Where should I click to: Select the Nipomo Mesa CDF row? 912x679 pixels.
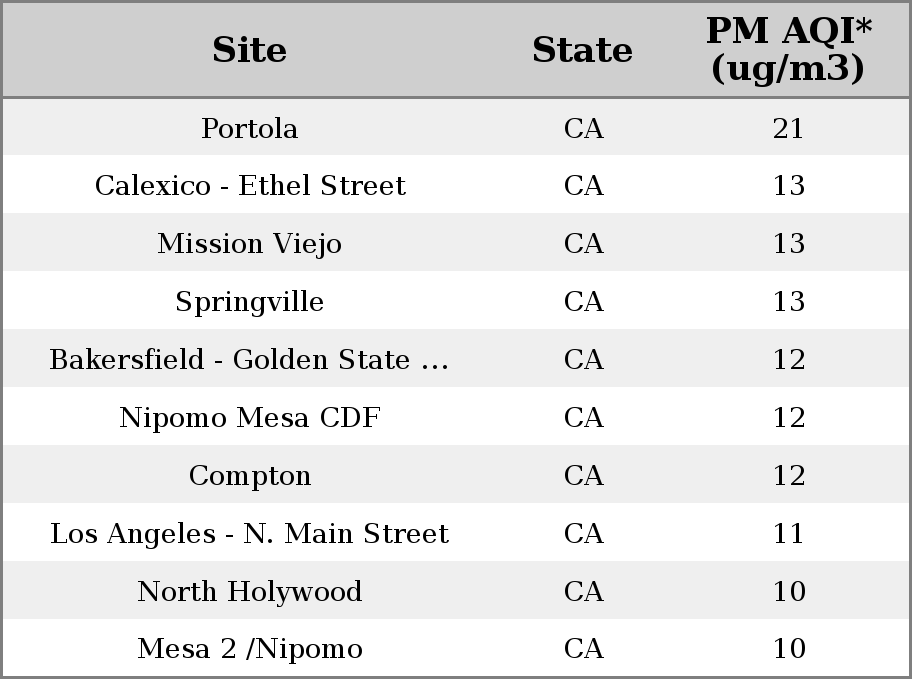point(456,416)
